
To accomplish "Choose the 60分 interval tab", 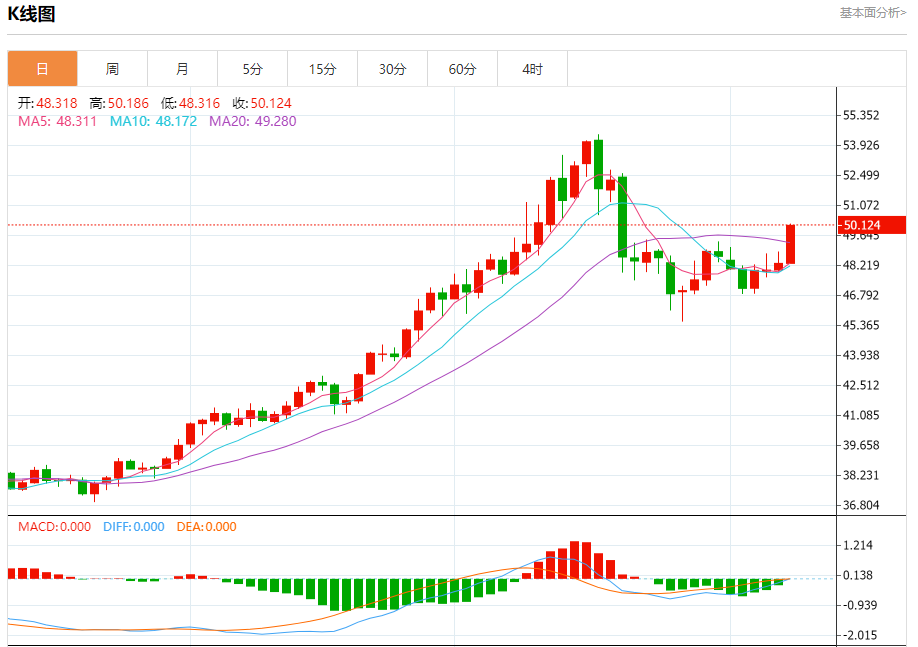I will (x=462, y=69).
